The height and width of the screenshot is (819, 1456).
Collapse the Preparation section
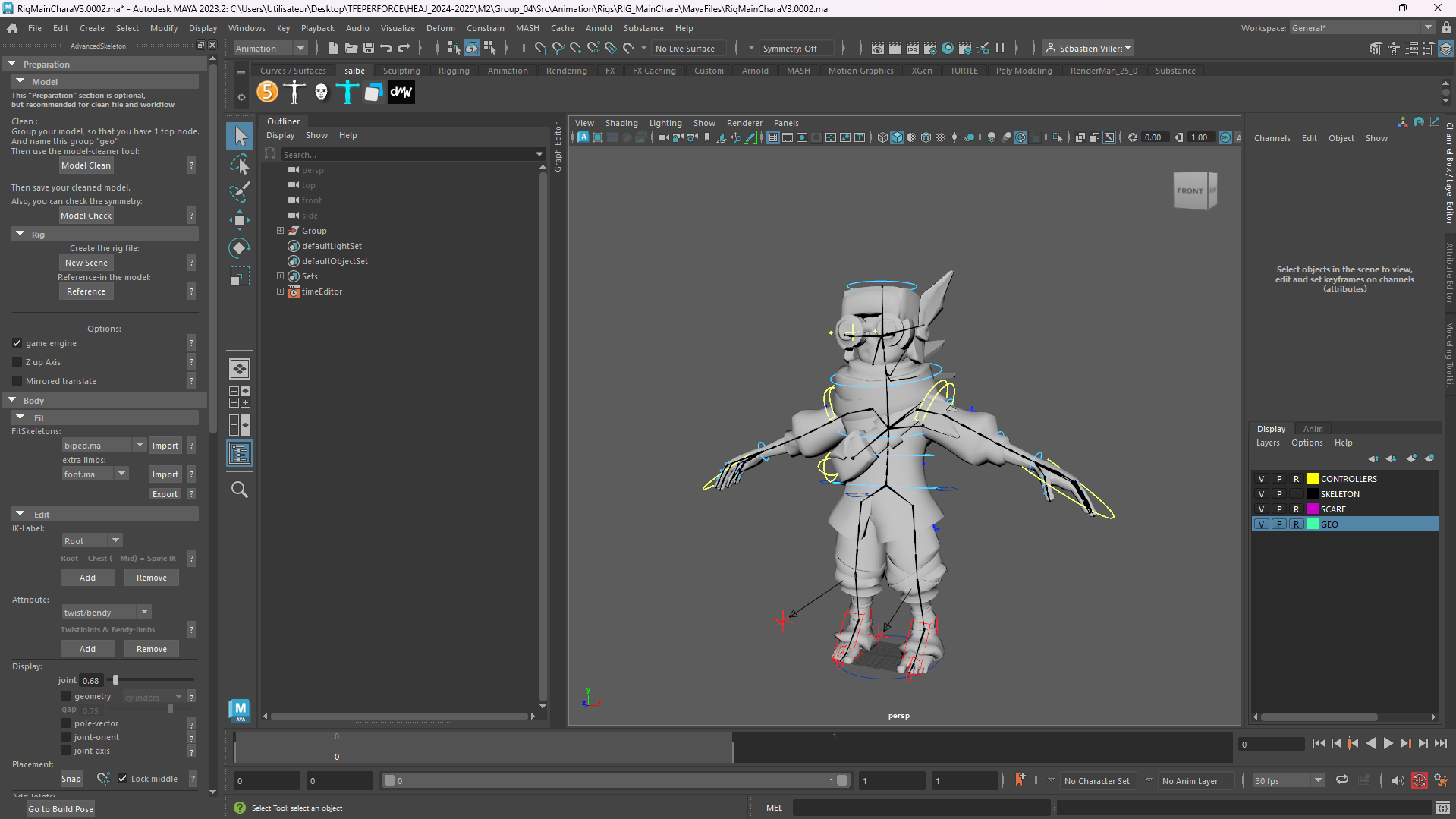(12, 64)
